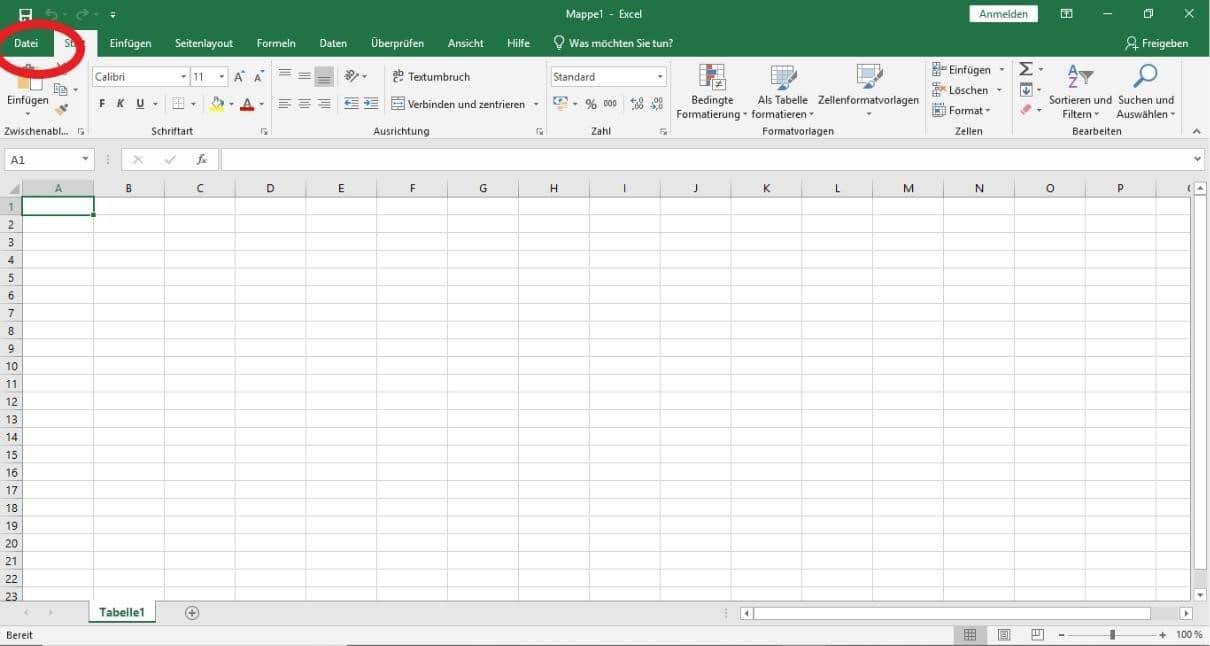
Task: Open the Name Box dropdown arrow
Action: click(85, 160)
